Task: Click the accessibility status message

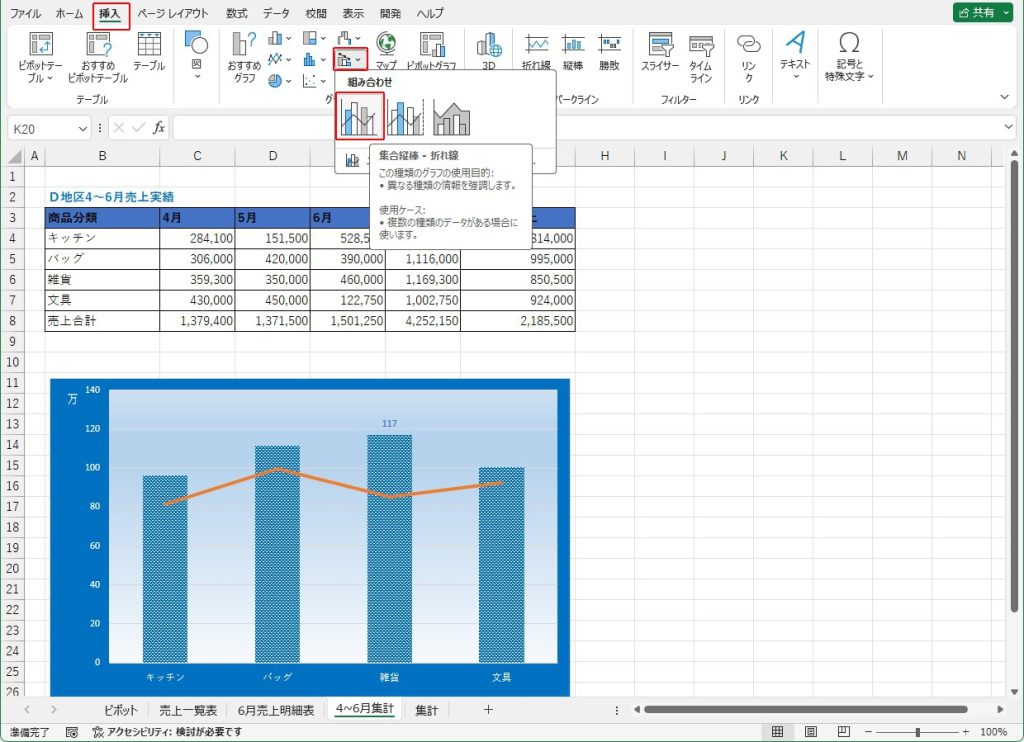Action: 167,732
